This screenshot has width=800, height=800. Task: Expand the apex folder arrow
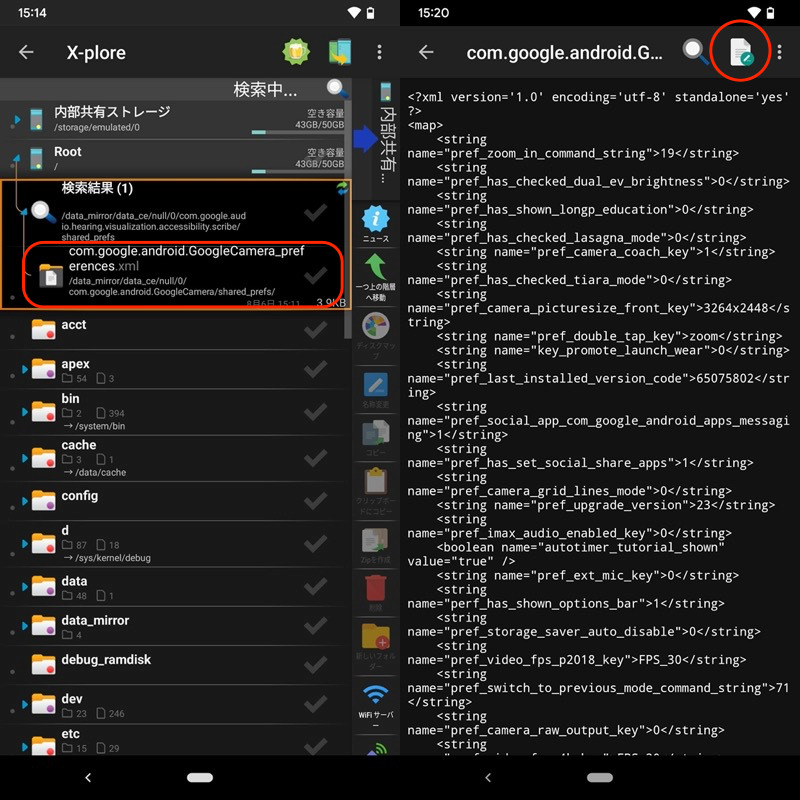click(x=24, y=370)
